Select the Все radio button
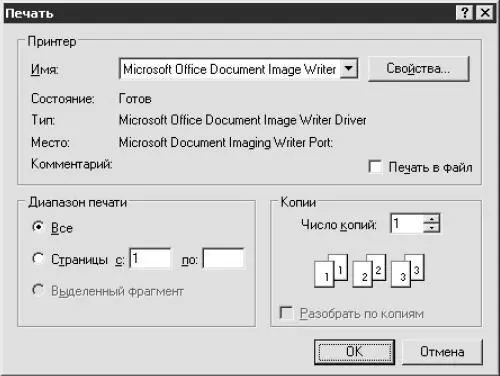This screenshot has width=500, height=376. pos(38,227)
